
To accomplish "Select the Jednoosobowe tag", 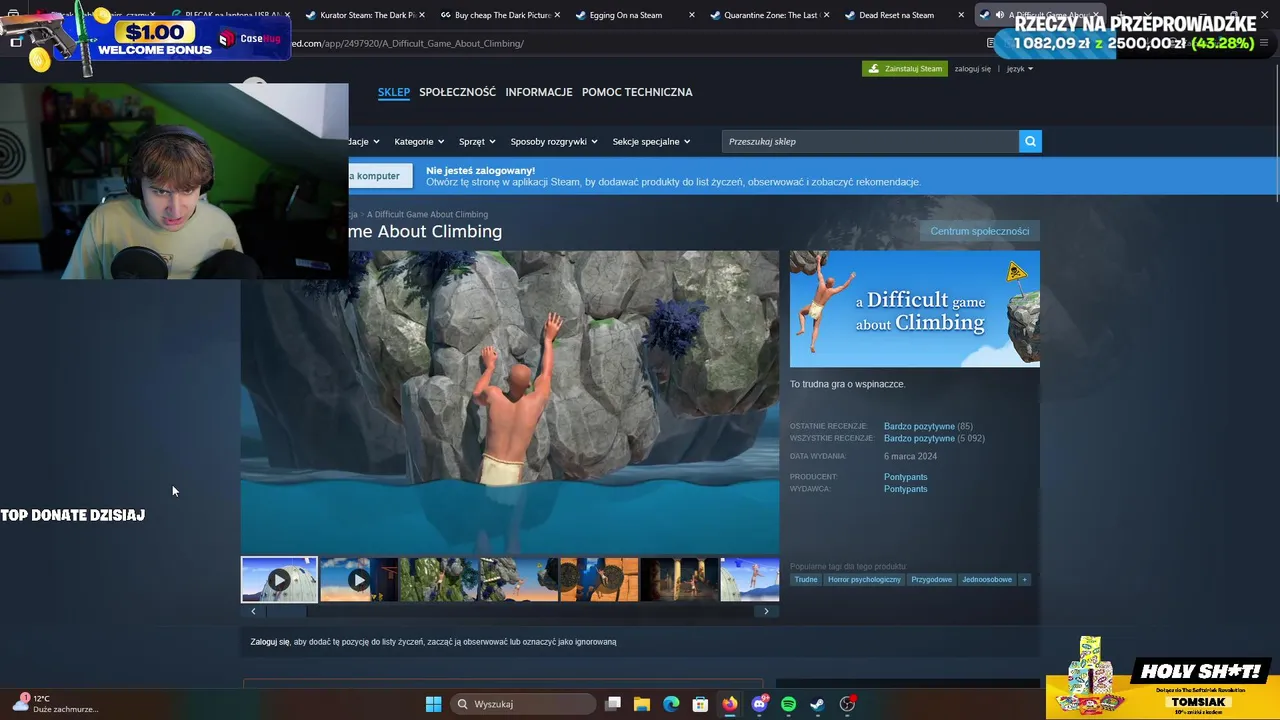I will pyautogui.click(x=987, y=579).
